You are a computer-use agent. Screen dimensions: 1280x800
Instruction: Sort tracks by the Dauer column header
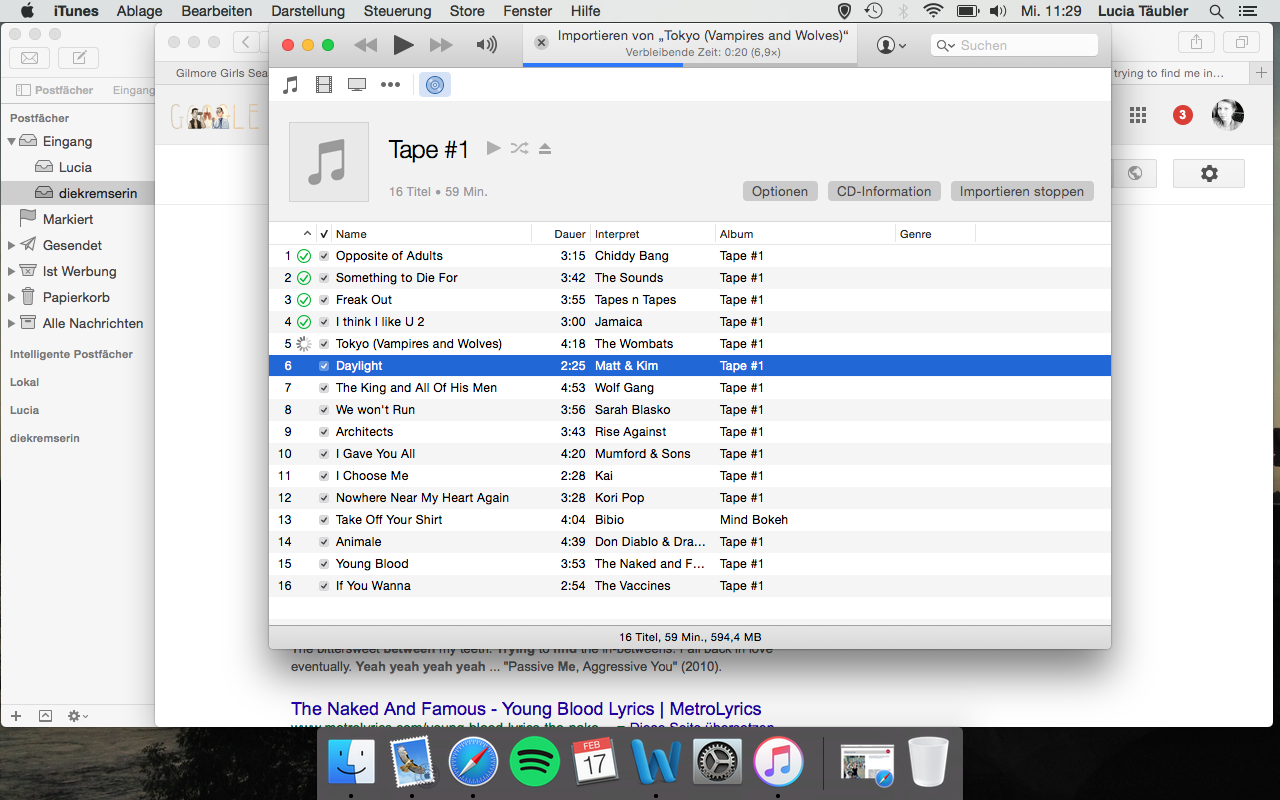pos(570,234)
